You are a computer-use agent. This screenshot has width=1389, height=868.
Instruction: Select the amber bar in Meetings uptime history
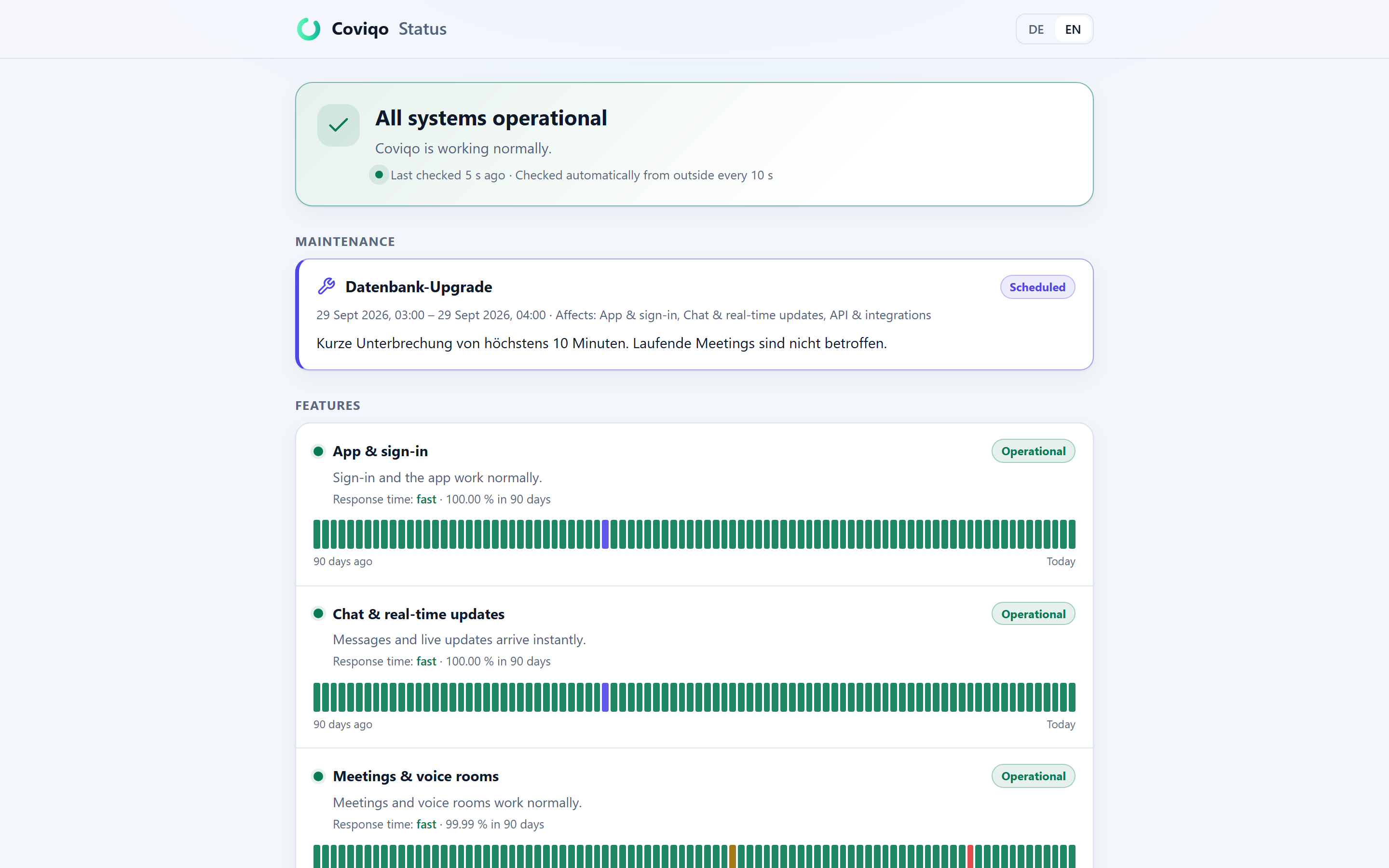tap(733, 856)
